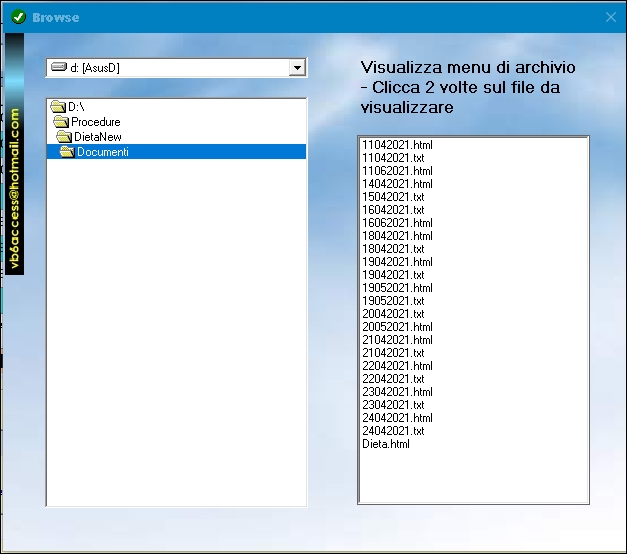Screen dimensions: 627x554
Task: Select file 21042021.txt
Action: click(393, 353)
